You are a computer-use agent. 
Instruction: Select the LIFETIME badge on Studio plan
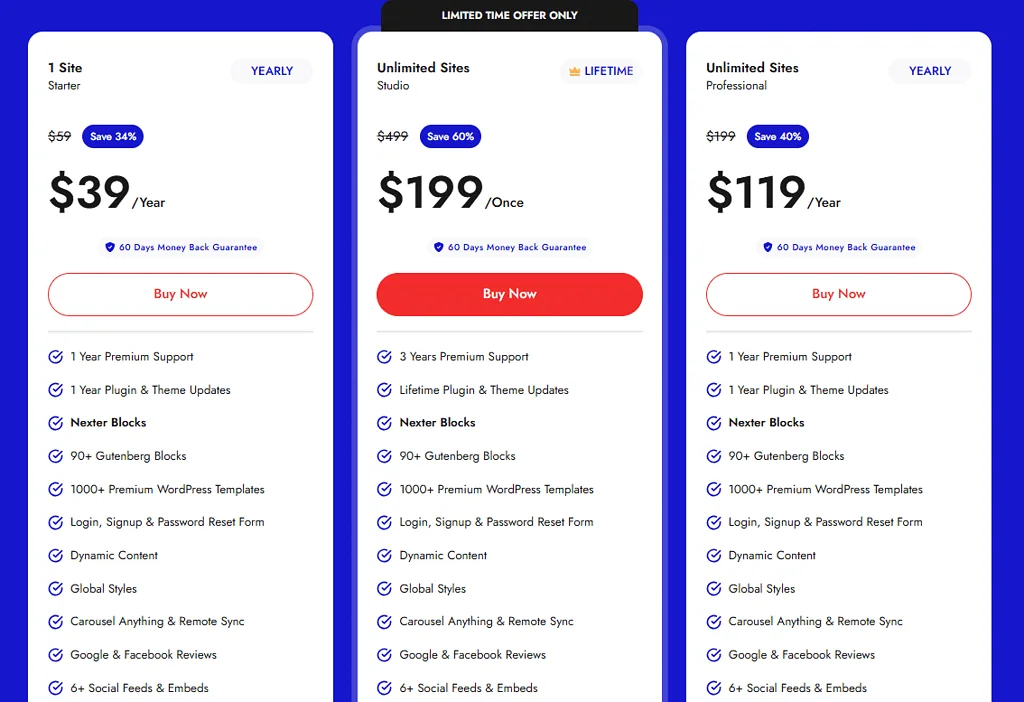pyautogui.click(x=601, y=72)
